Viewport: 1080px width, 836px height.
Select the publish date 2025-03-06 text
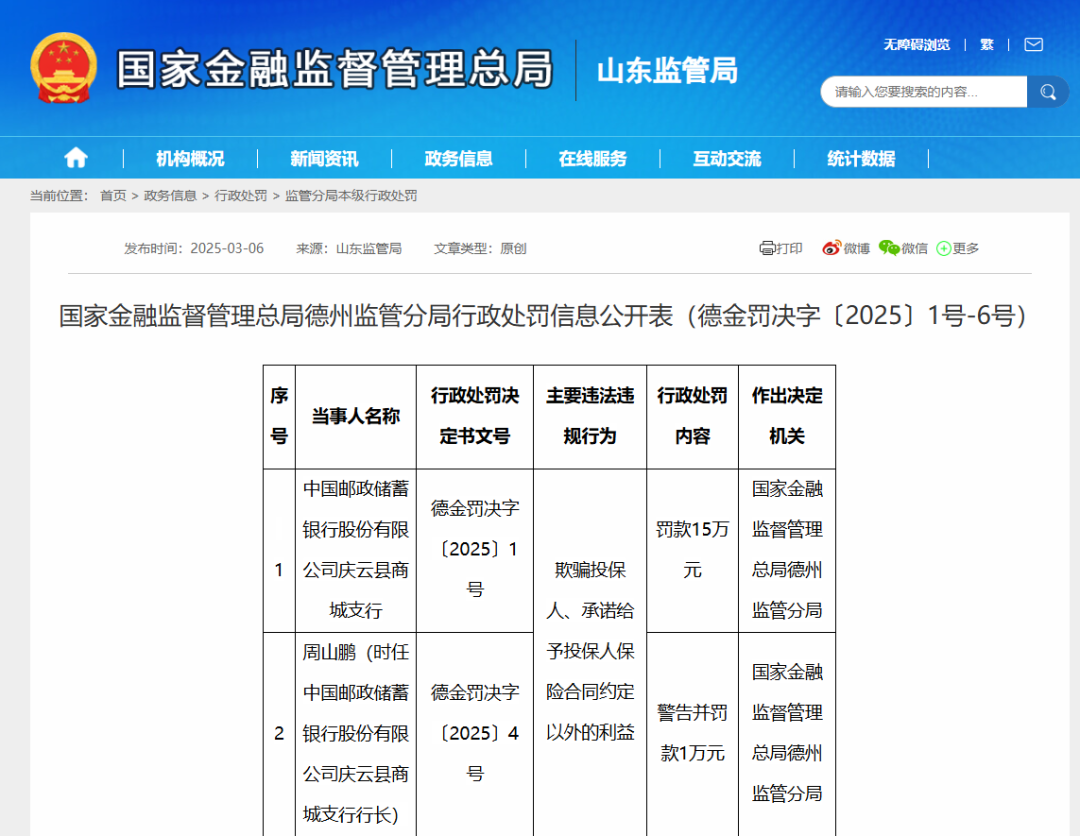227,248
